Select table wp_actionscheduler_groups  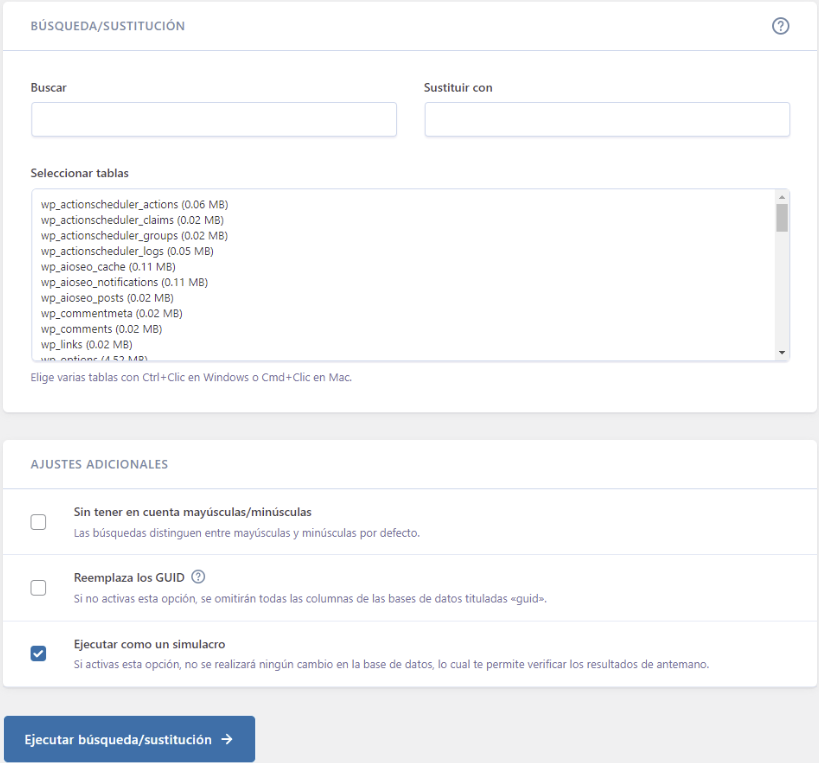tap(134, 236)
